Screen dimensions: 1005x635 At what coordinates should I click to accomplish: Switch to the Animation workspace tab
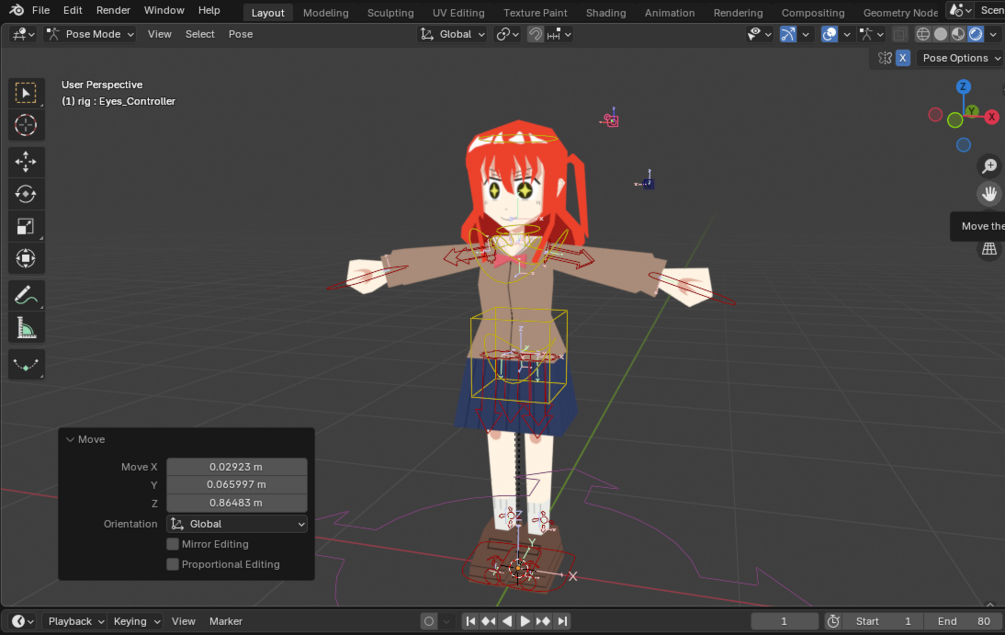669,13
